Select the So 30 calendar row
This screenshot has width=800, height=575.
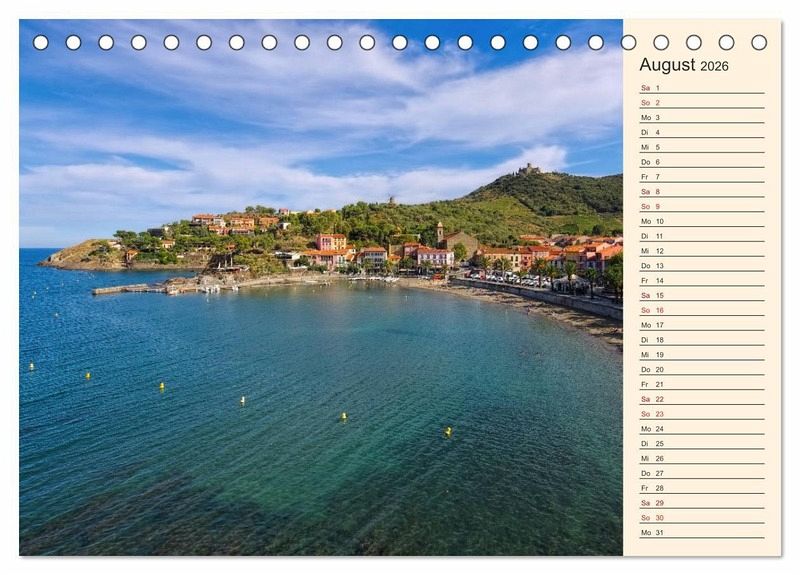coord(702,517)
